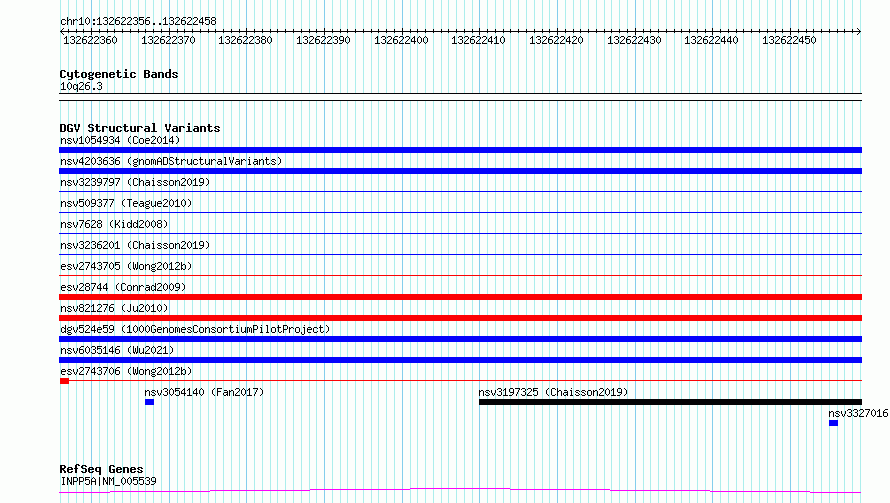Image resolution: width=890 pixels, height=503 pixels.
Task: Click the small red block of esv2743706
Action: [x=64, y=381]
